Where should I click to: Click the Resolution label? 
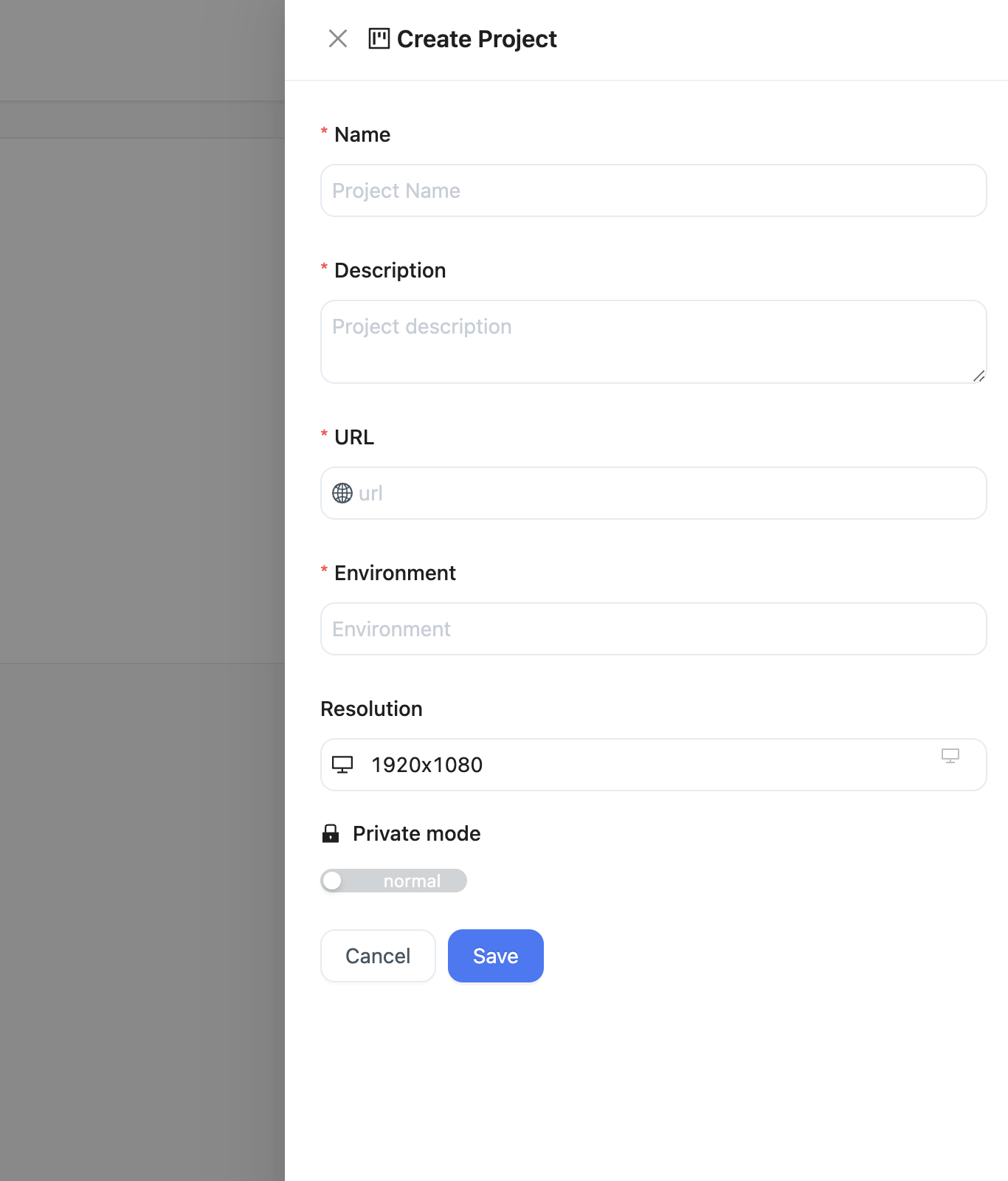pyautogui.click(x=372, y=709)
